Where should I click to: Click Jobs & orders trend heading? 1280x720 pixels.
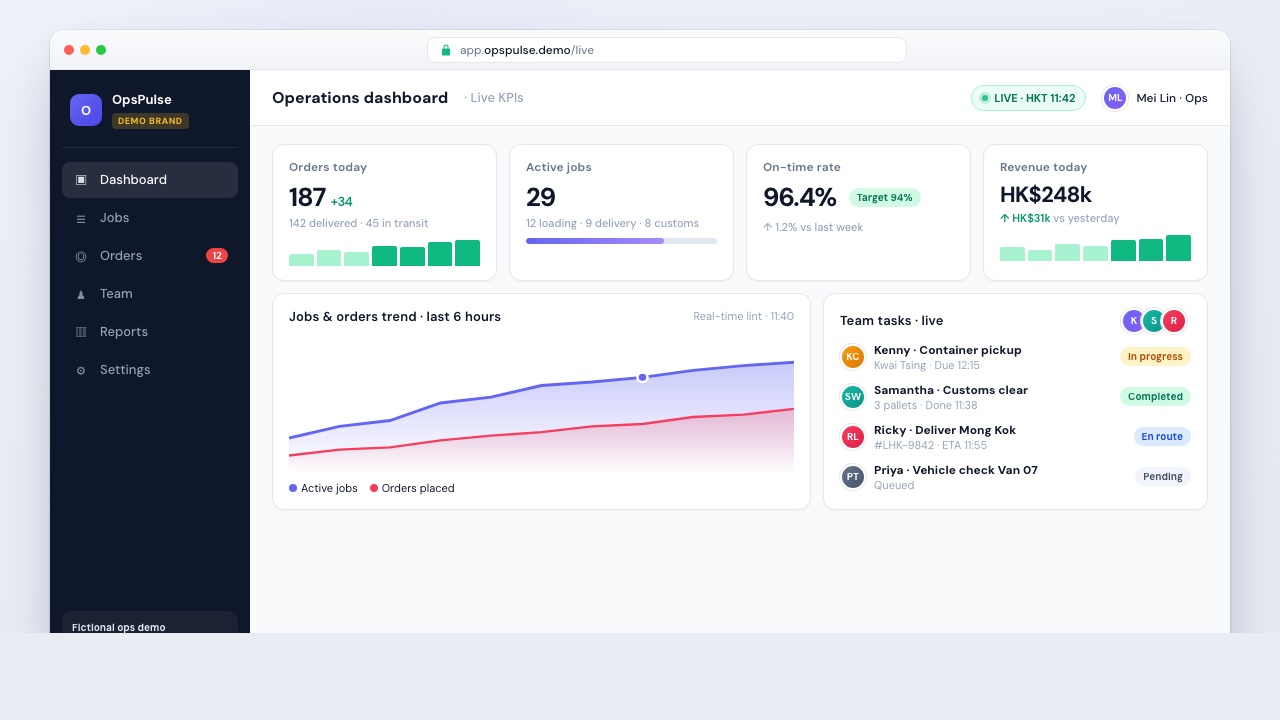pos(395,316)
